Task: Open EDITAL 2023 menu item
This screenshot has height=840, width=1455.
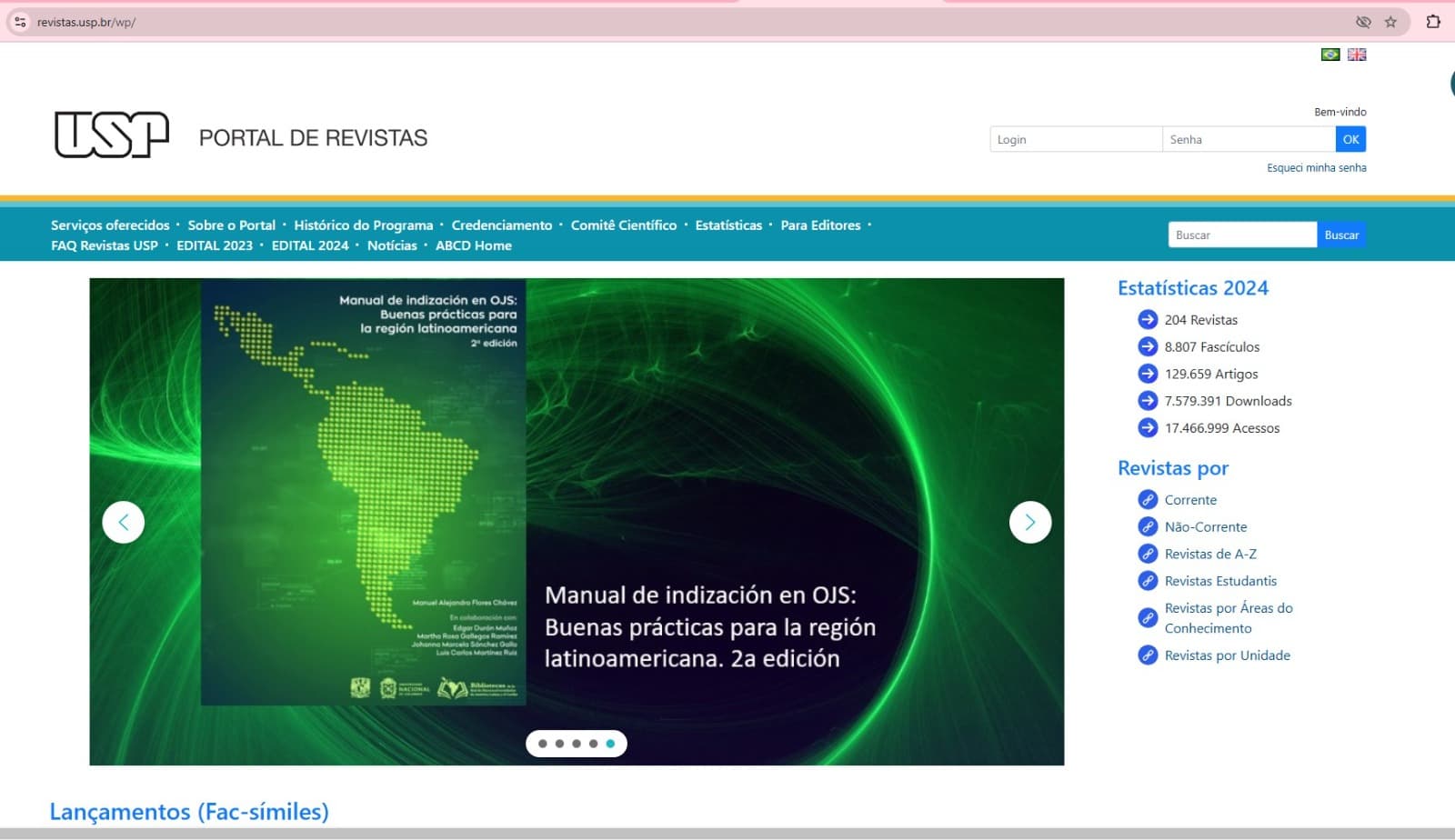Action: (215, 245)
